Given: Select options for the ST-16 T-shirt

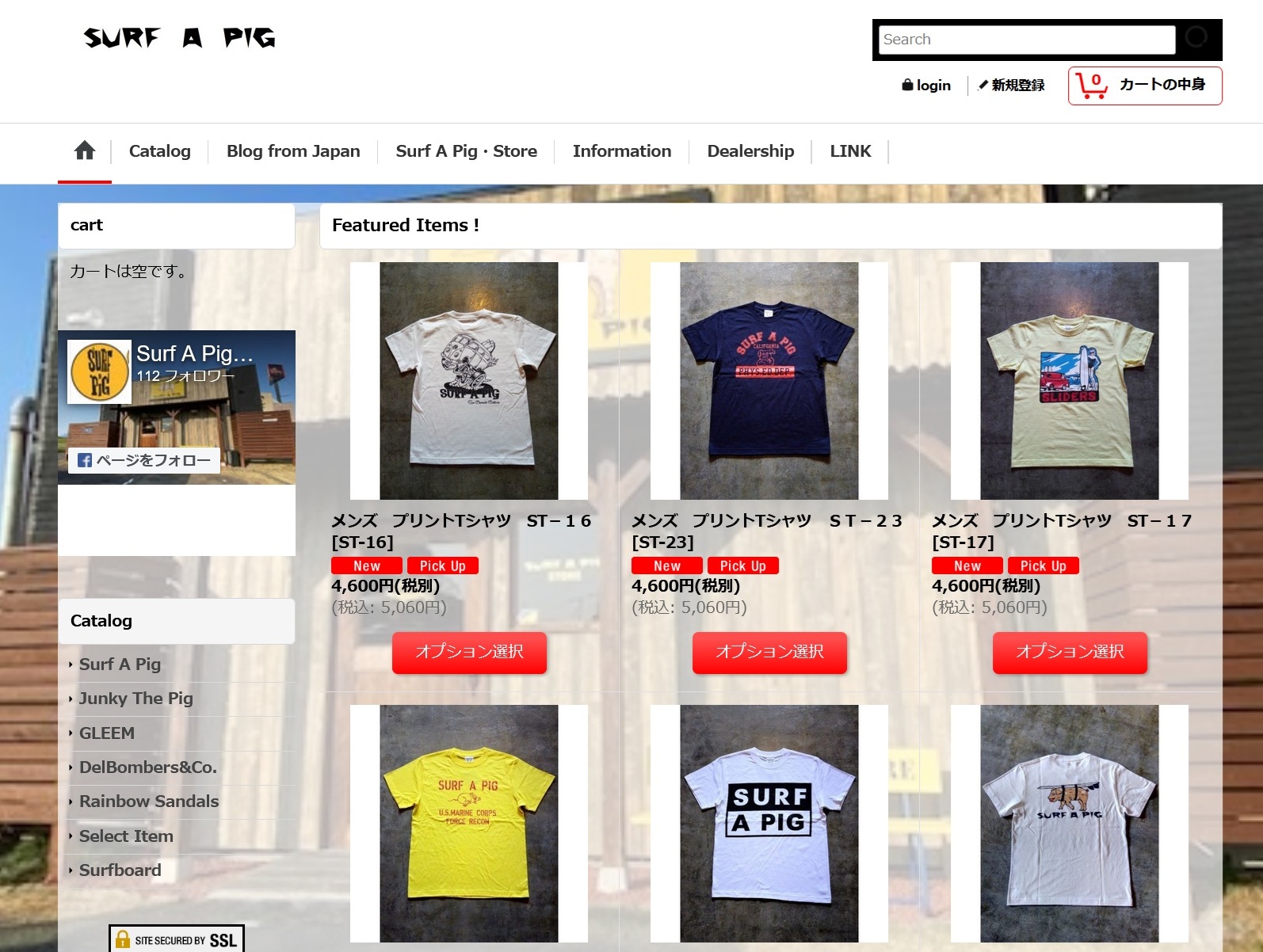Looking at the screenshot, I should pos(469,653).
